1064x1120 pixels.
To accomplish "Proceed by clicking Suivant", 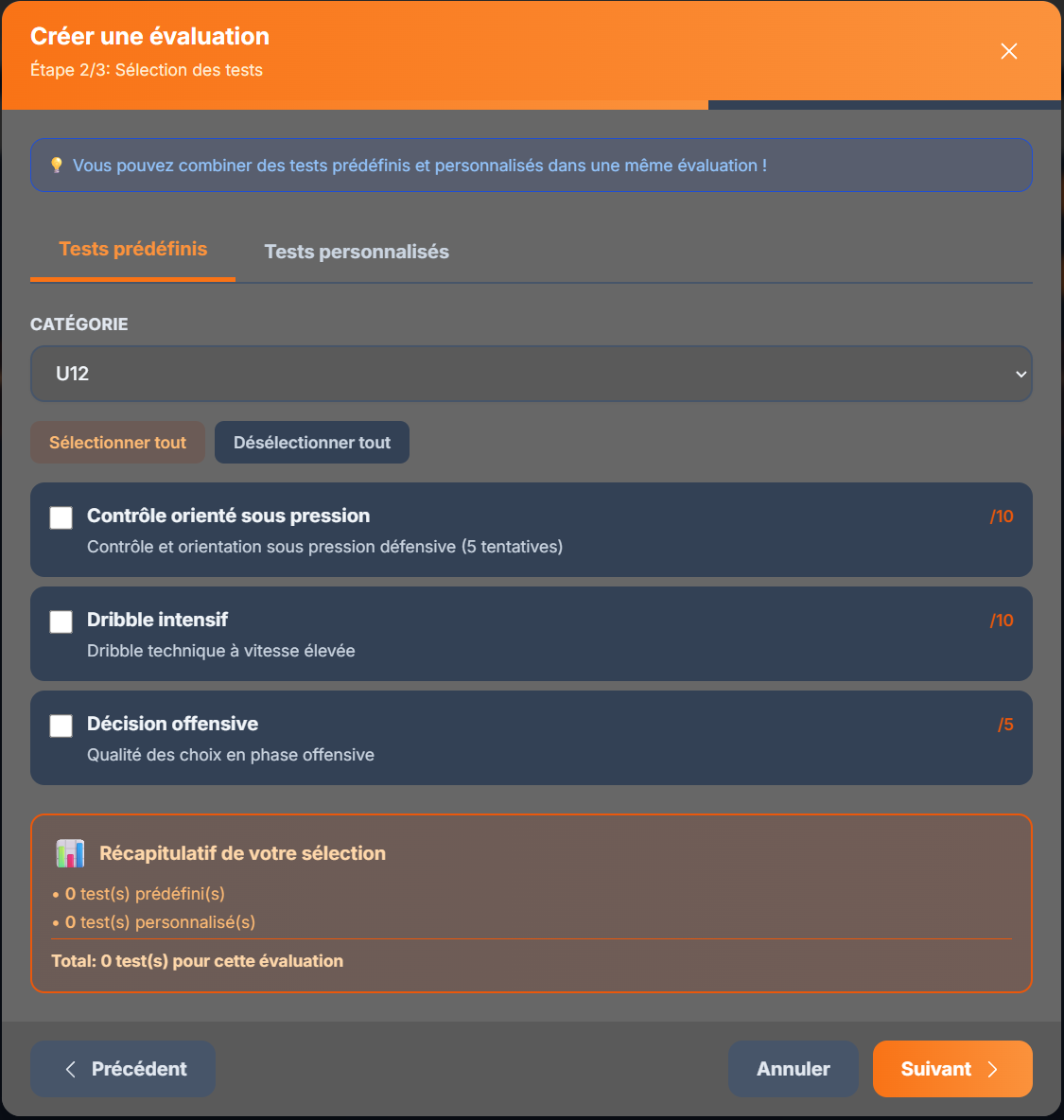I will [x=951, y=1068].
